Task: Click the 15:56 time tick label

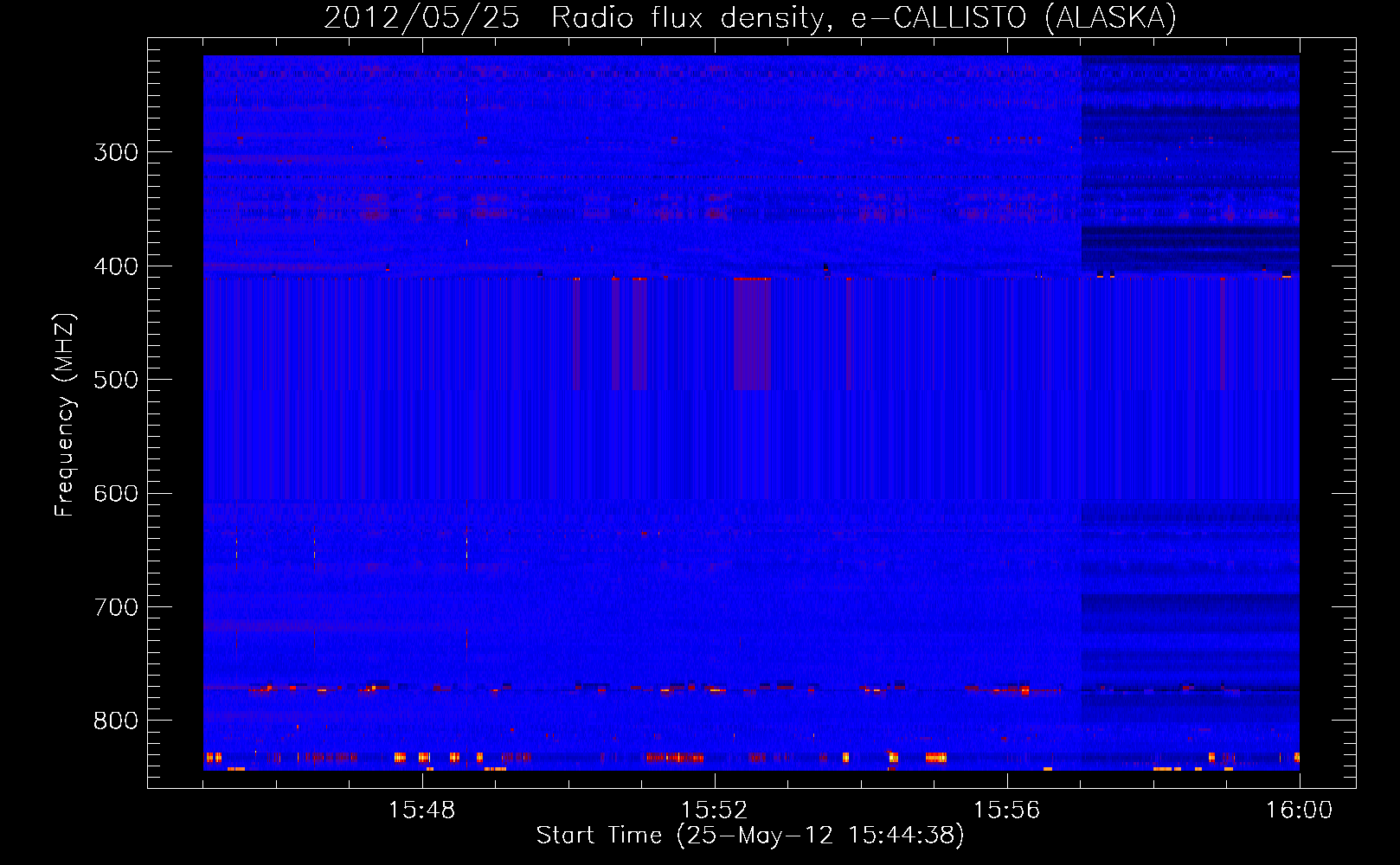Action: click(1006, 811)
